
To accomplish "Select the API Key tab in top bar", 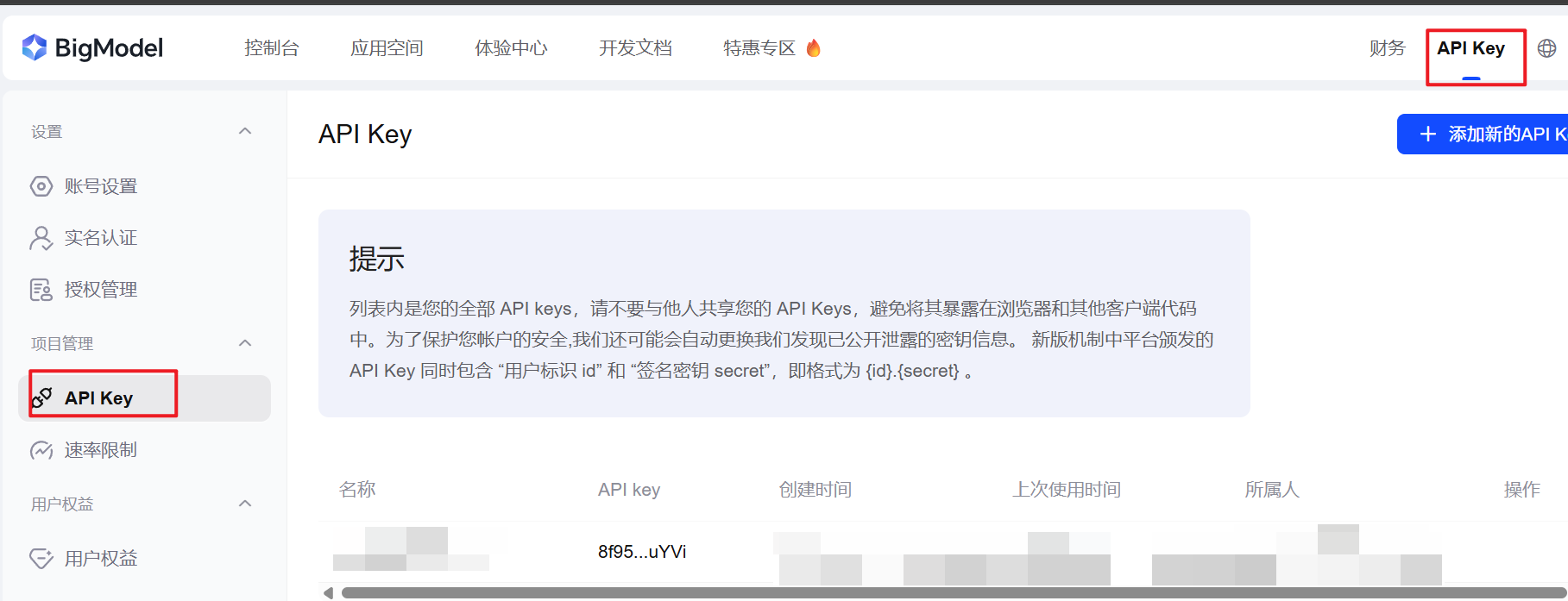I will click(x=1471, y=48).
